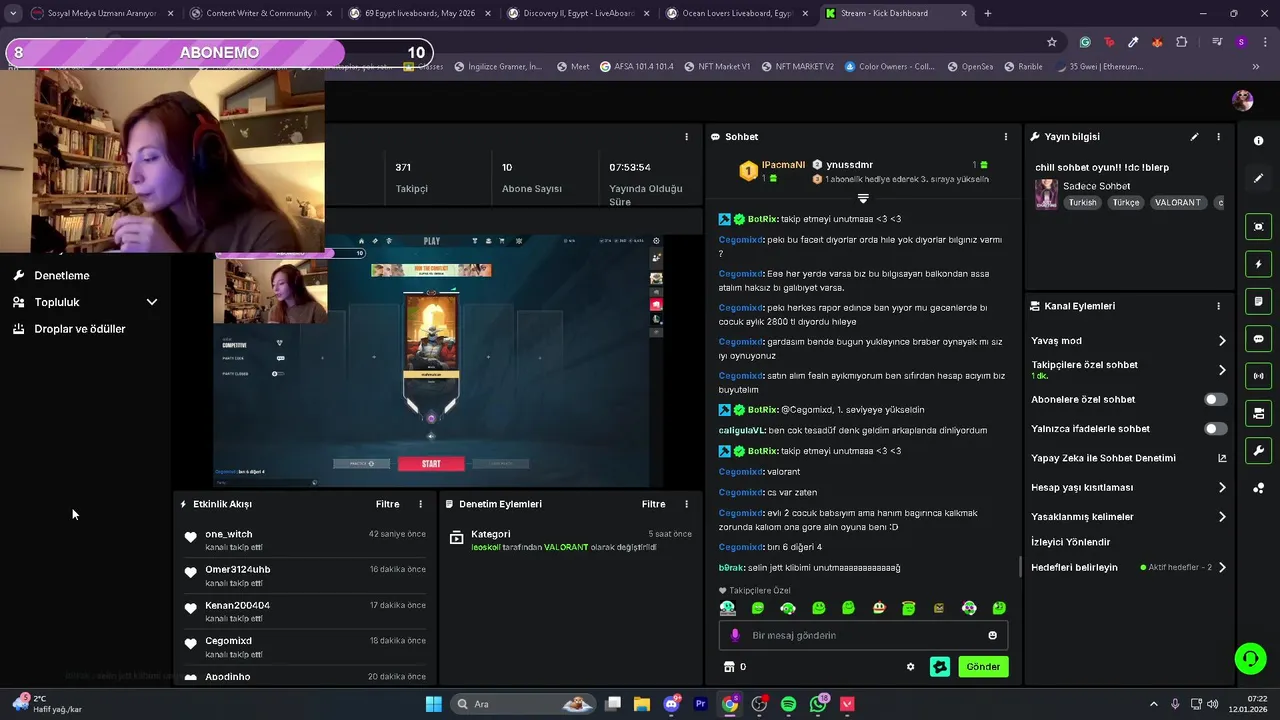The image size is (1280, 720).
Task: Click the shop icon below chat input
Action: pos(728,667)
